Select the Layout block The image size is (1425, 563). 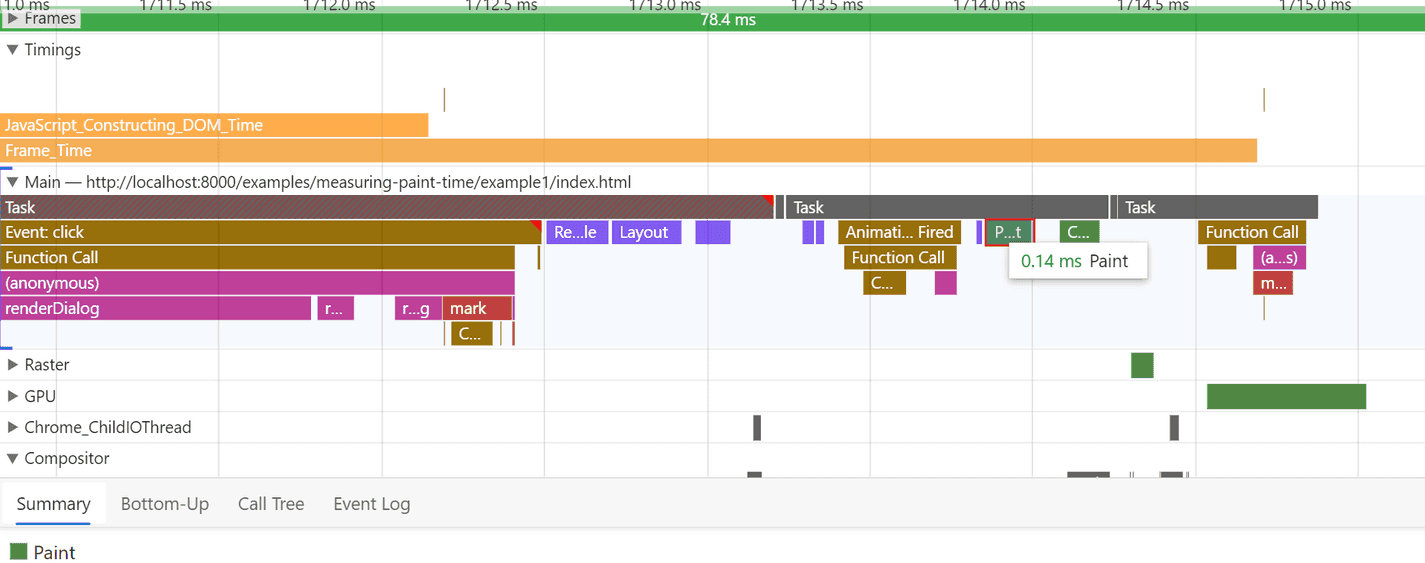[x=646, y=232]
